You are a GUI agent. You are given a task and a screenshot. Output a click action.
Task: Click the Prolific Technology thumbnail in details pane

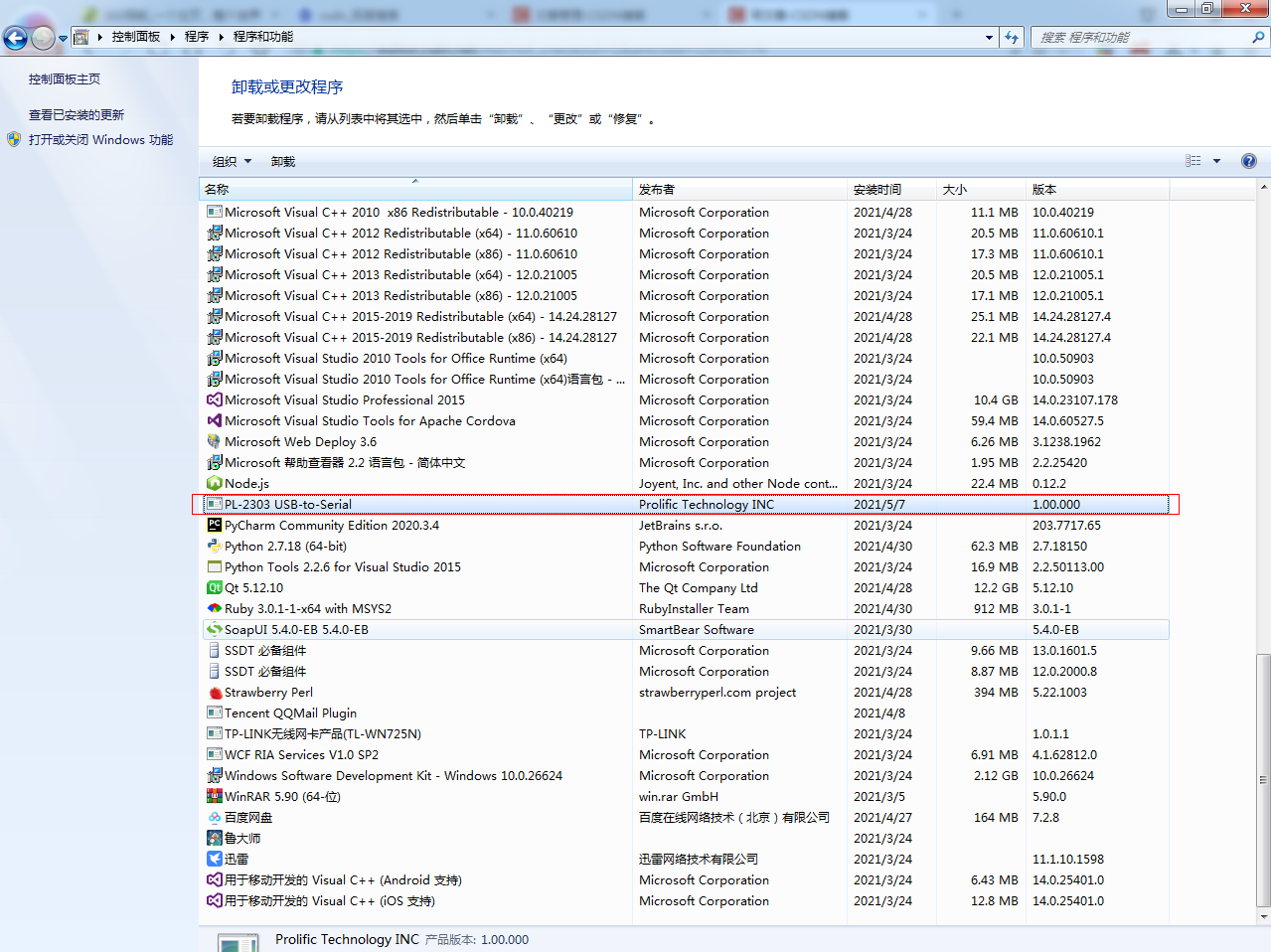pos(238,943)
